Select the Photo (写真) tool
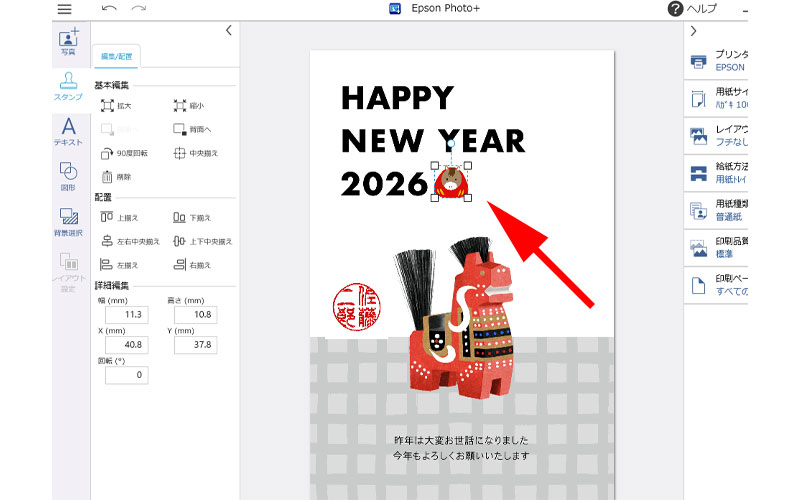 (68, 42)
